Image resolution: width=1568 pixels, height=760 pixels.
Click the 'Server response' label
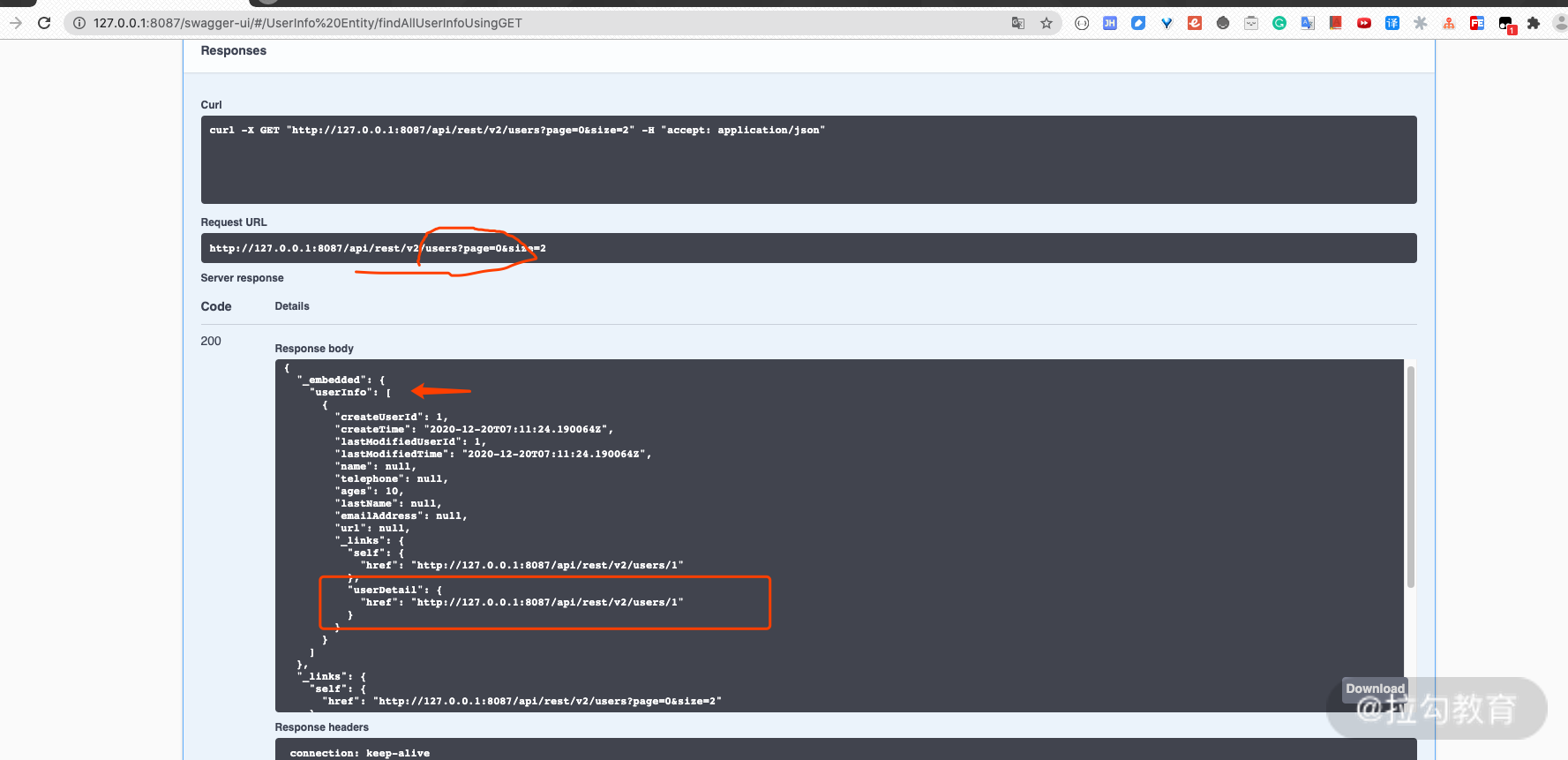(242, 278)
